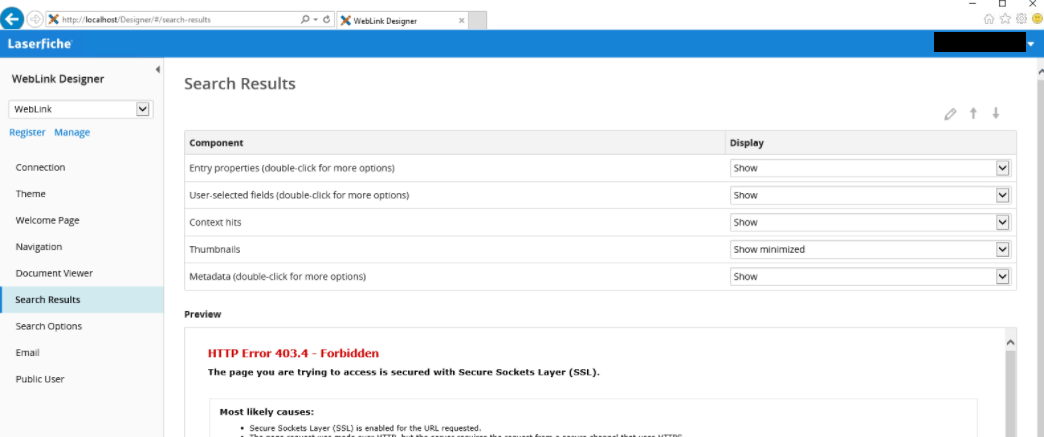This screenshot has height=437, width=1044.
Task: Move selected component down with arrow
Action: (x=996, y=113)
